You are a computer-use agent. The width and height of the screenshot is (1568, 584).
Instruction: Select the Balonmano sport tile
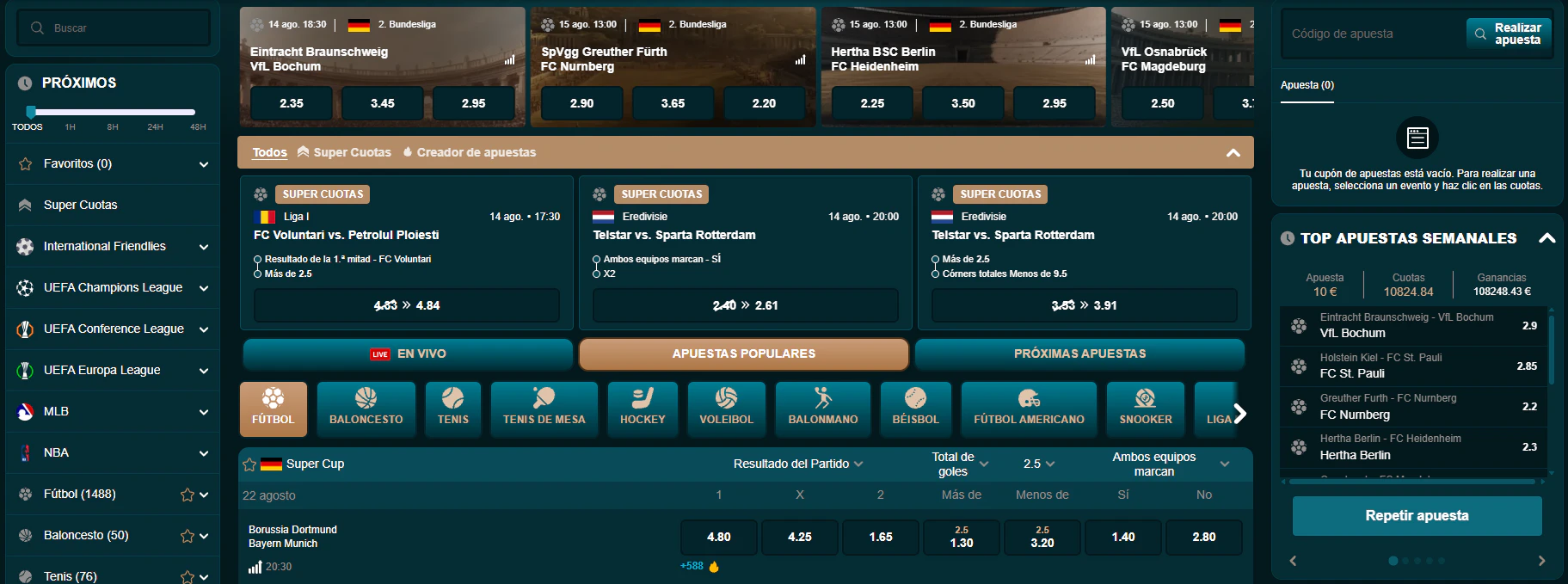pyautogui.click(x=823, y=409)
